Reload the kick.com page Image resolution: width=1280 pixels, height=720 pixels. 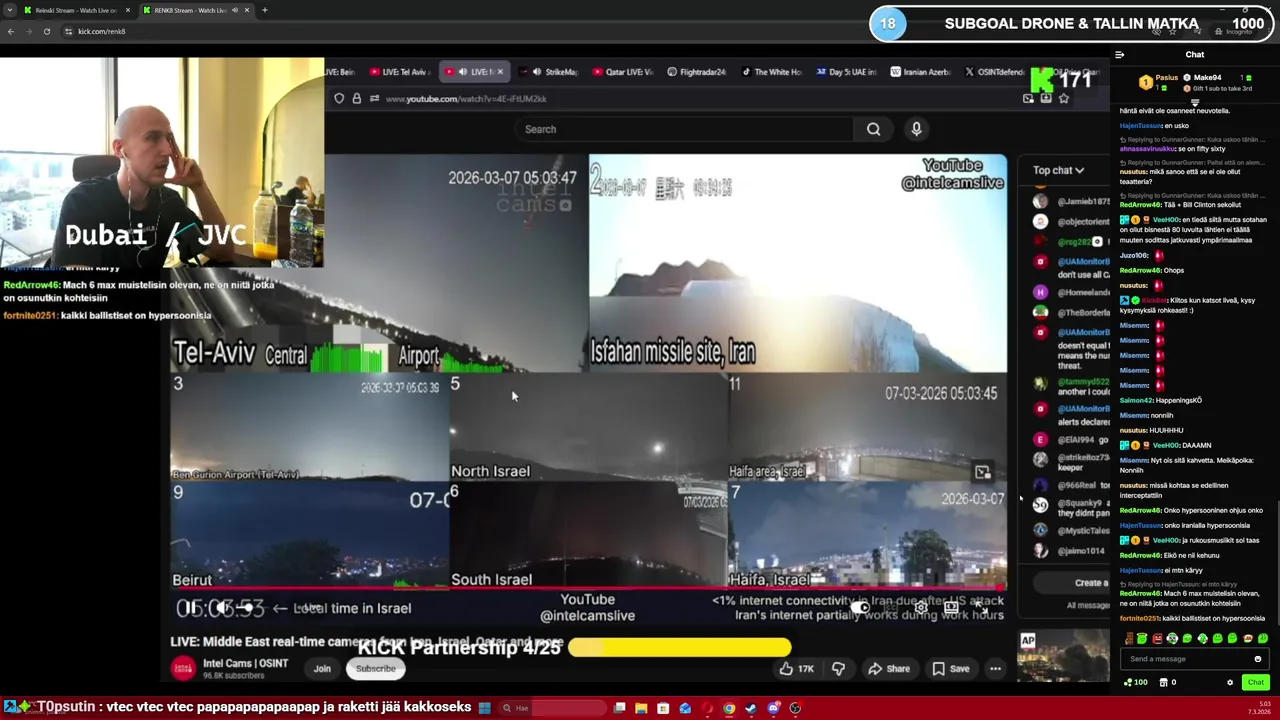(46, 31)
